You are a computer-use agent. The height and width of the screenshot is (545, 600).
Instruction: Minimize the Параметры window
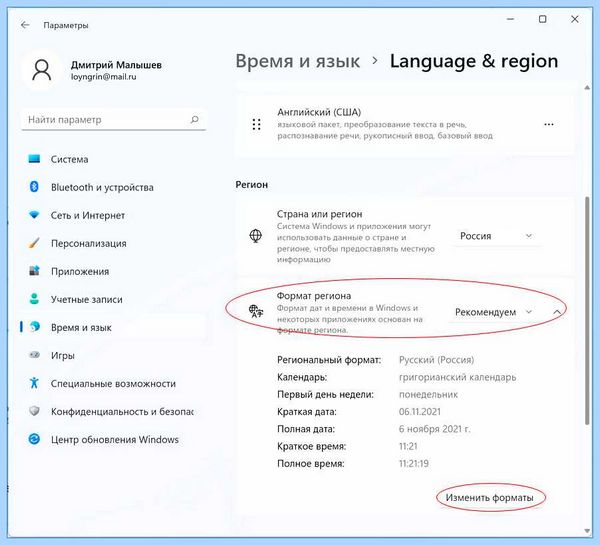510,19
